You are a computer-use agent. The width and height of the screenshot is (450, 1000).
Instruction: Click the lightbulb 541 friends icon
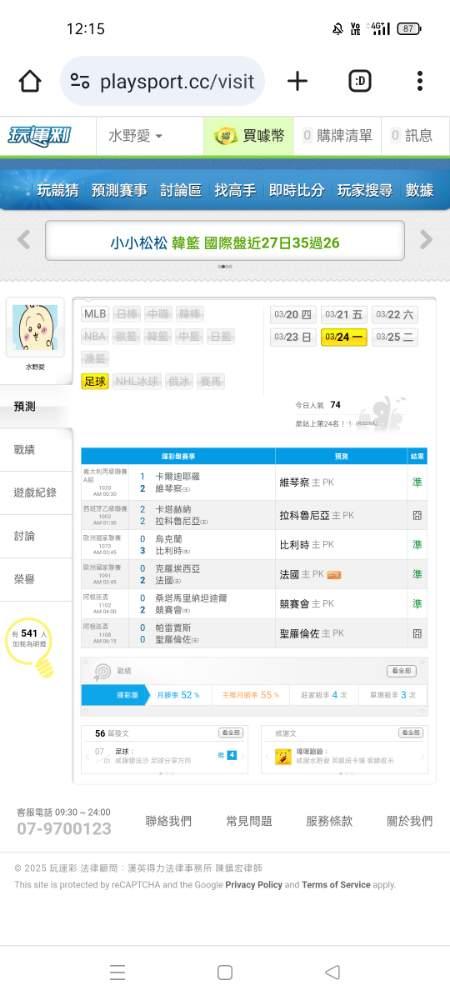click(31, 648)
